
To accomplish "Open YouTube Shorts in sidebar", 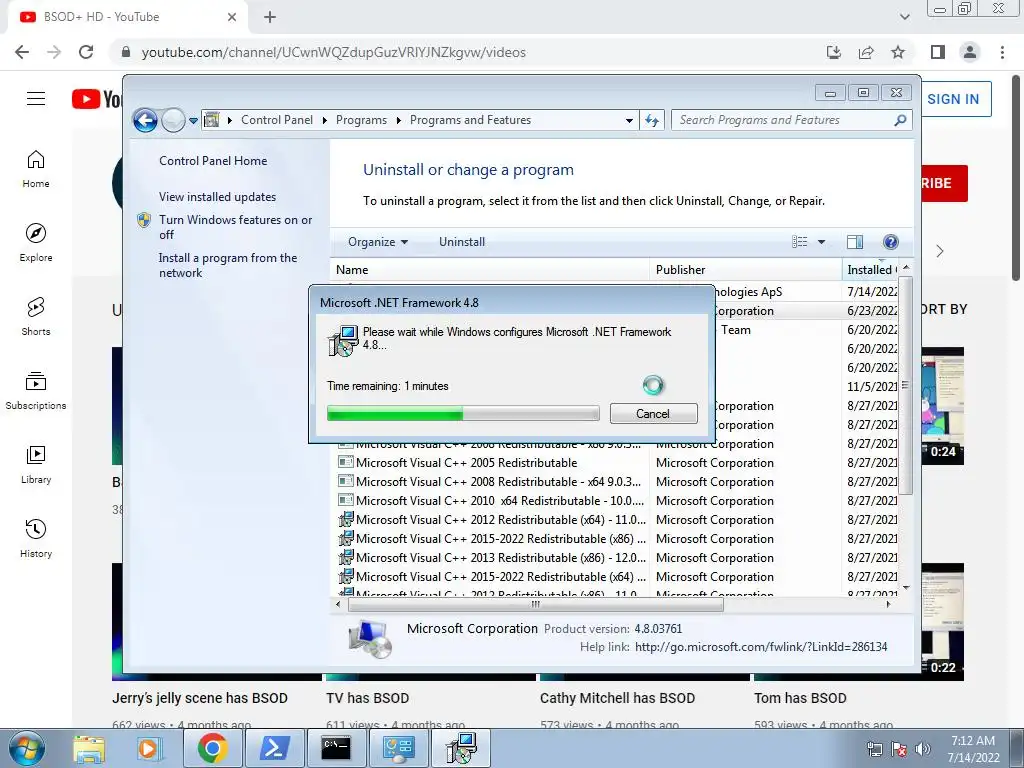I will pos(36,316).
